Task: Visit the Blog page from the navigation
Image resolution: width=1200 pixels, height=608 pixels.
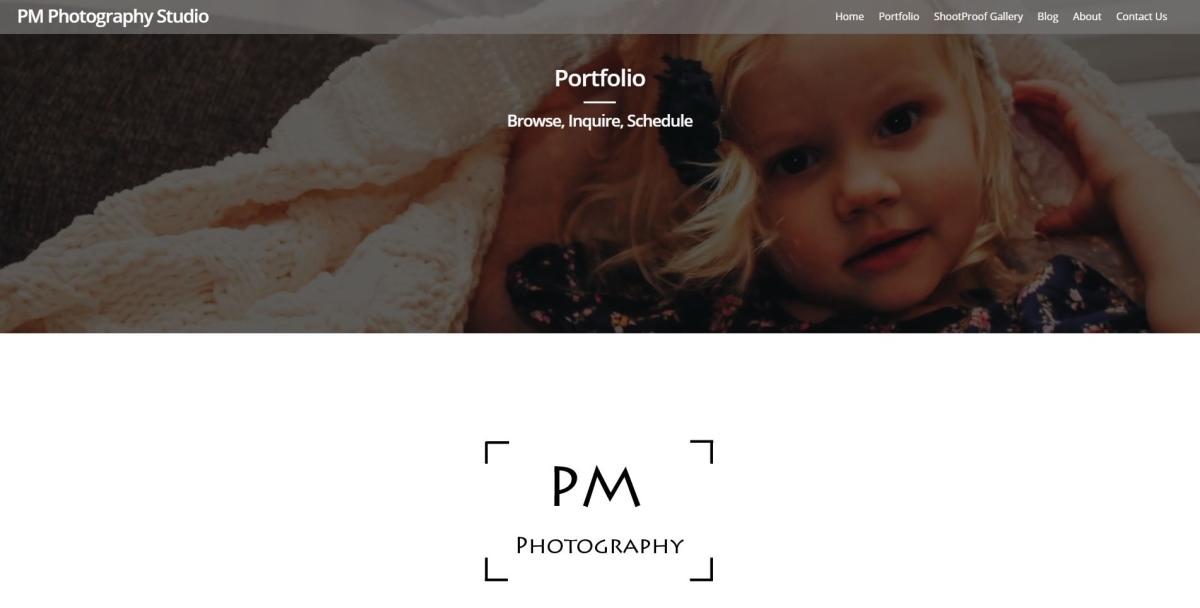Action: [1048, 16]
